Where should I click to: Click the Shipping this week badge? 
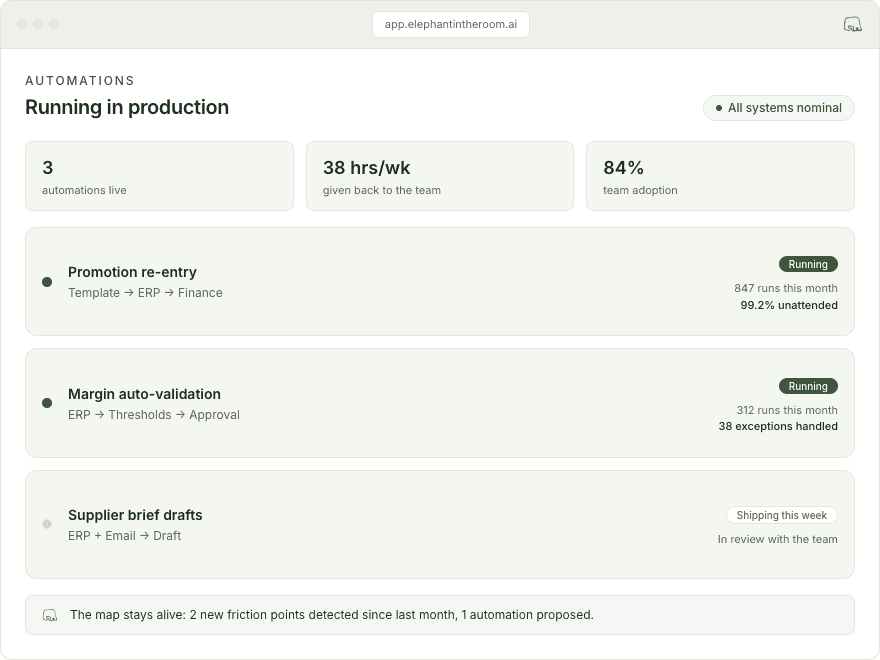point(782,515)
